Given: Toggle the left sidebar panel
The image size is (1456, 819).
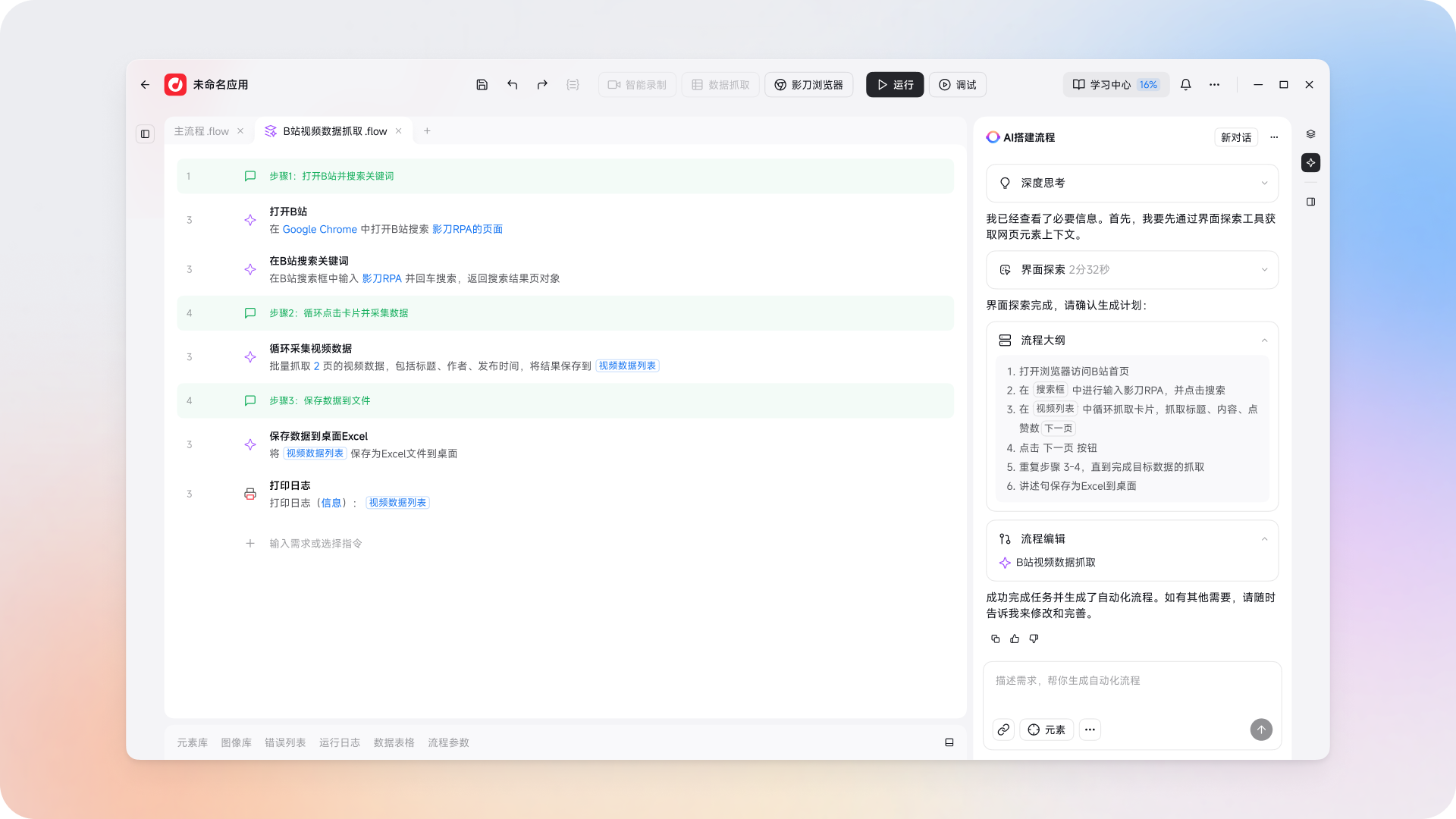Looking at the screenshot, I should (x=145, y=134).
